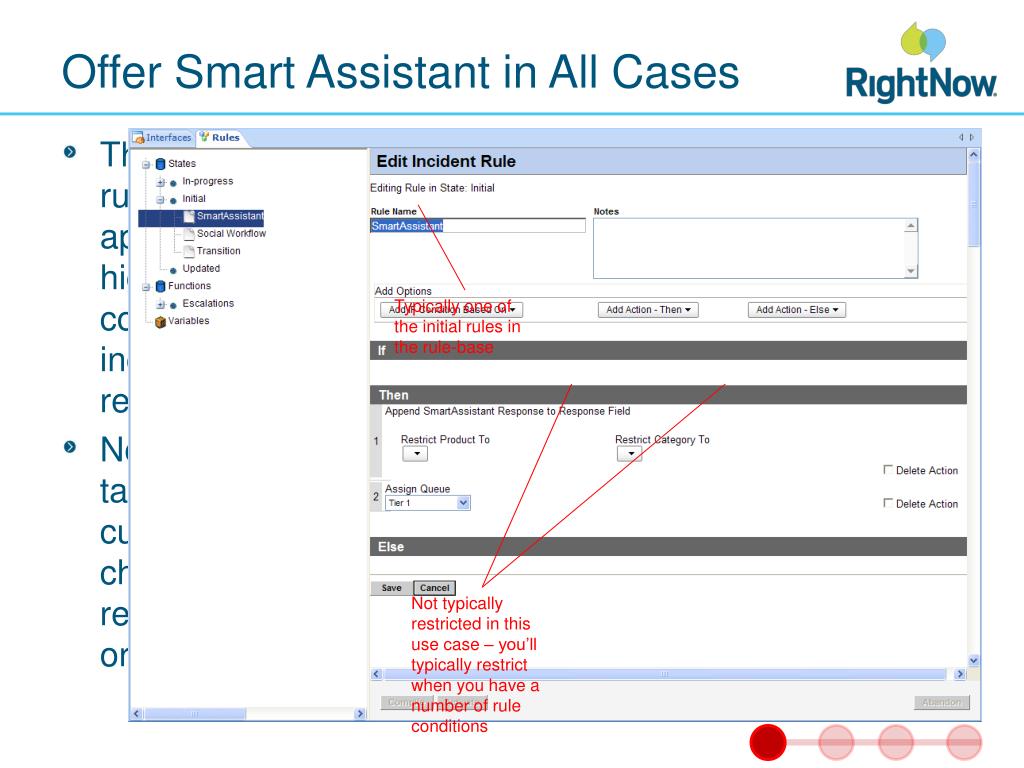
Task: Collapse the States tree node
Action: tap(146, 165)
